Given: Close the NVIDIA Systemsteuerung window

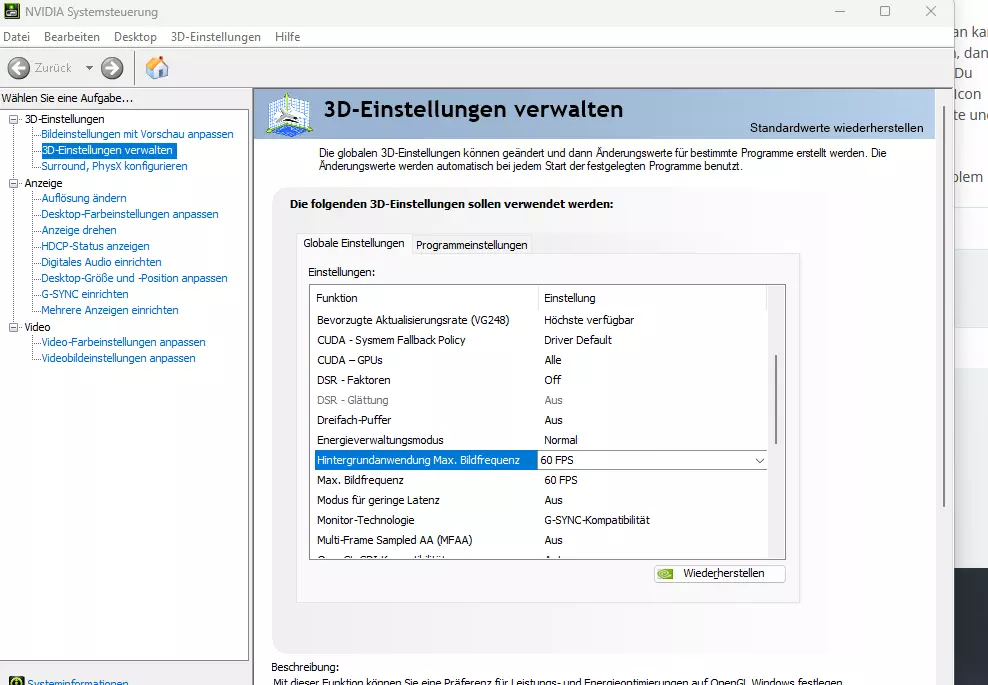Looking at the screenshot, I should [x=931, y=11].
